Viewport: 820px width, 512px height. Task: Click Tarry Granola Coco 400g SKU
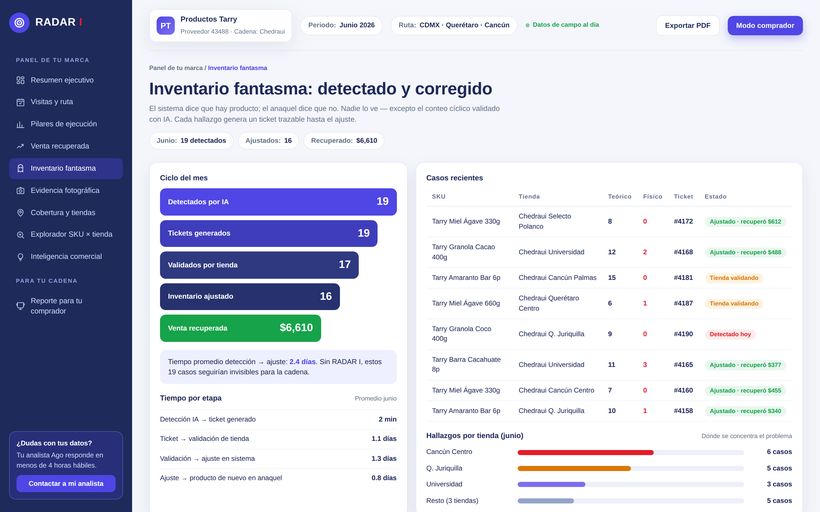pos(462,334)
